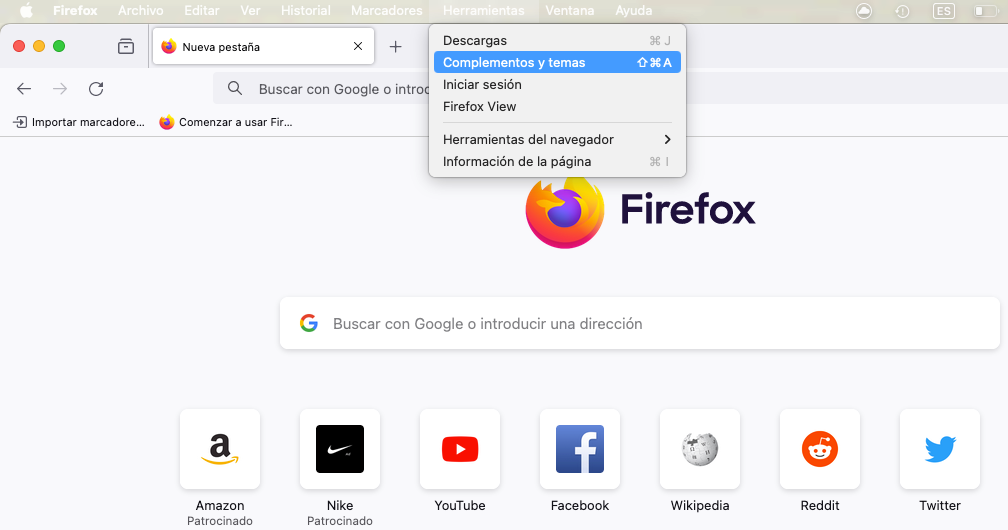Click the Importar marcadores bookmark button
Screen dimensions: 1008x530
79,122
